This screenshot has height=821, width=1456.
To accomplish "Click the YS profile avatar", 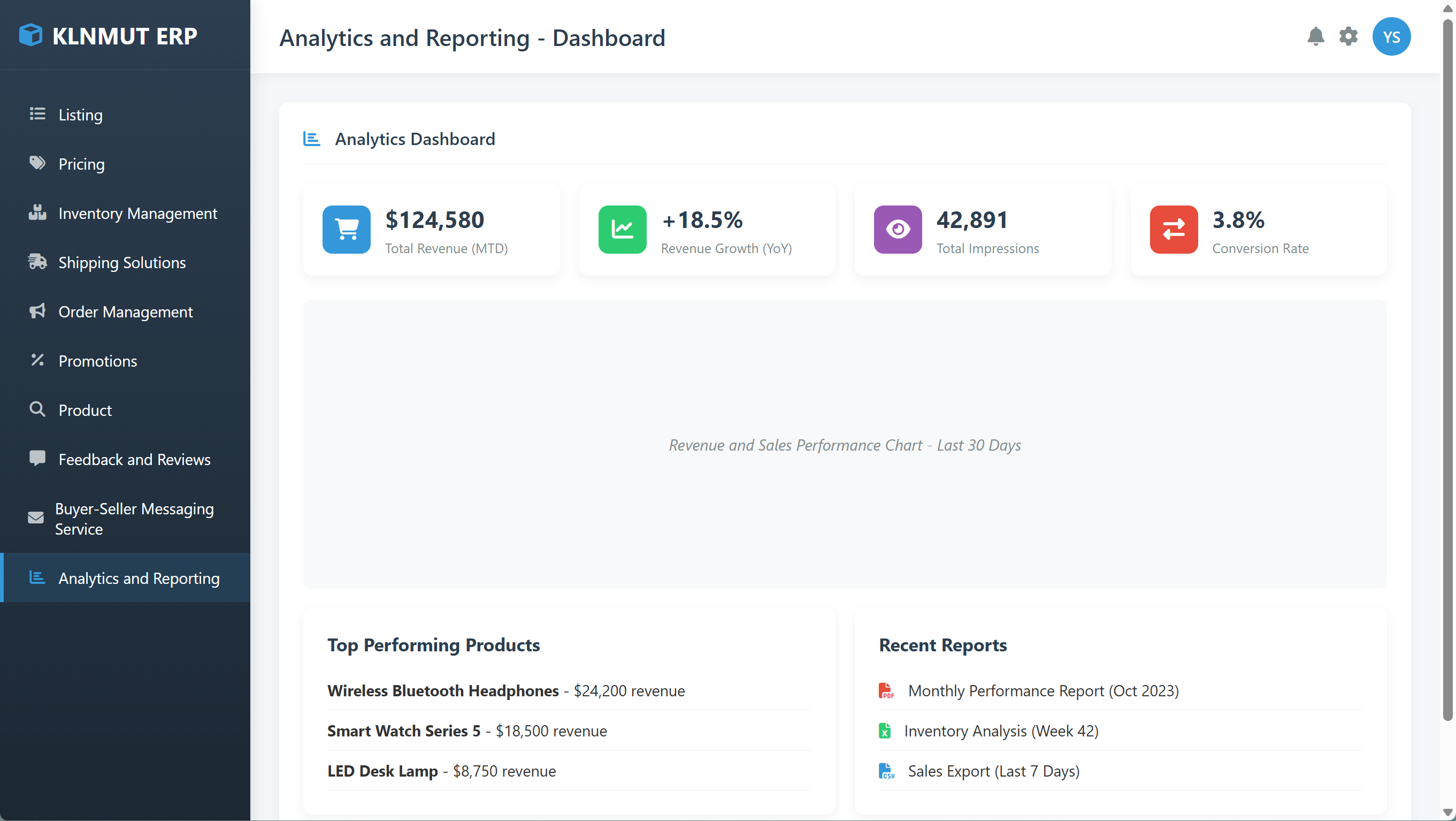I will point(1392,36).
